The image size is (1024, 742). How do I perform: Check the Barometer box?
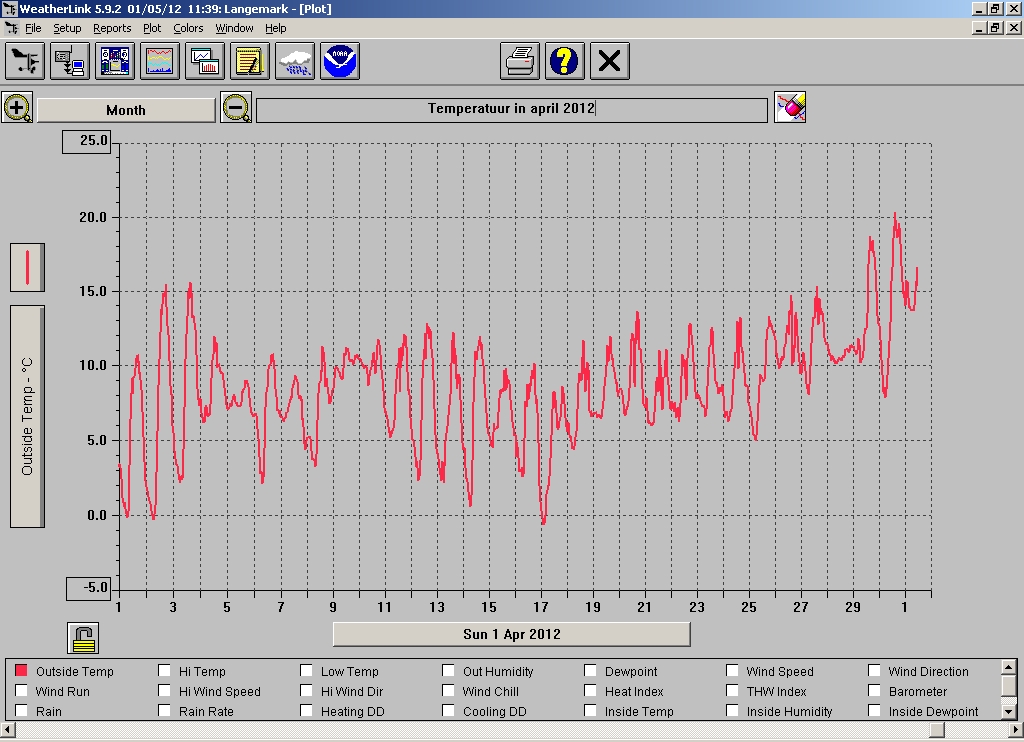click(874, 690)
